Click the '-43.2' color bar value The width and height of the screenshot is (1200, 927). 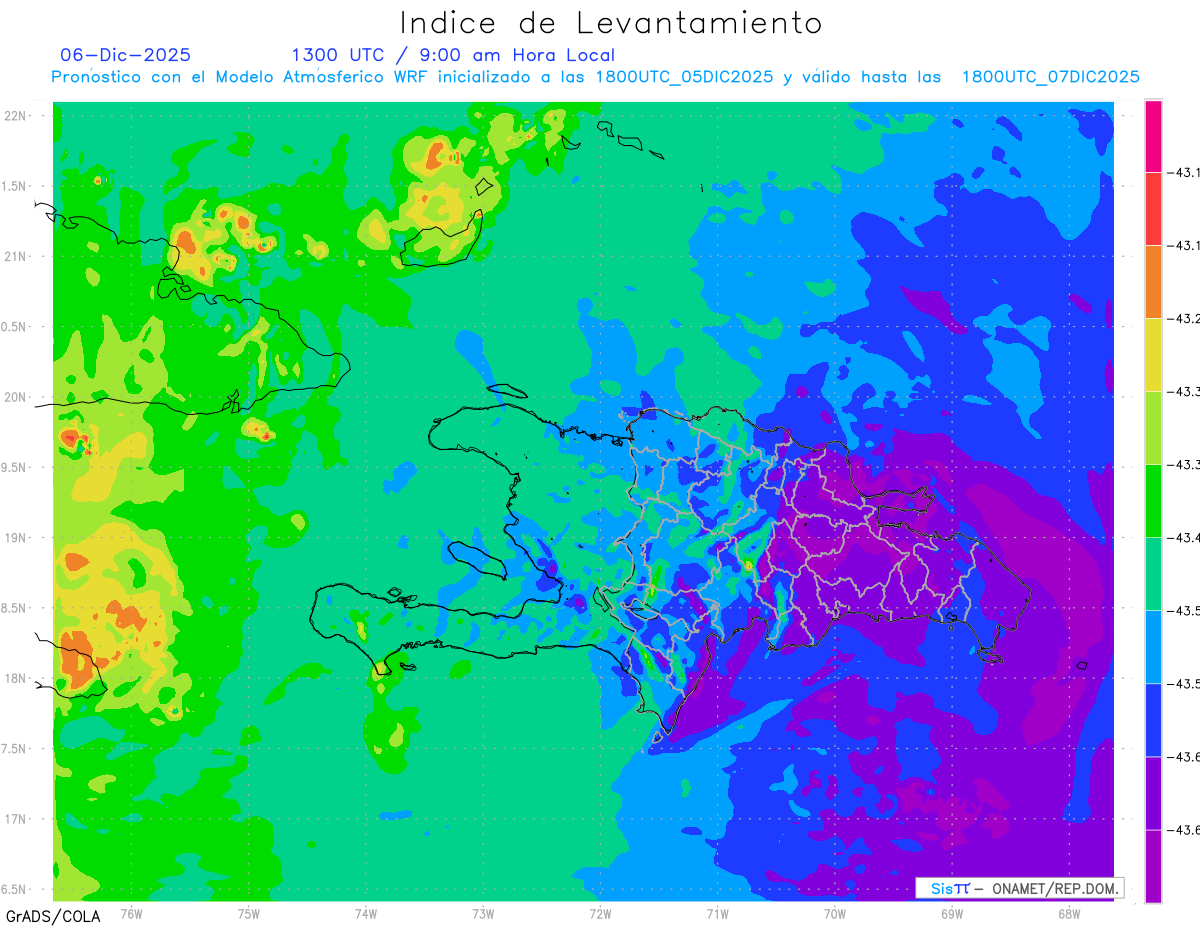1185,319
